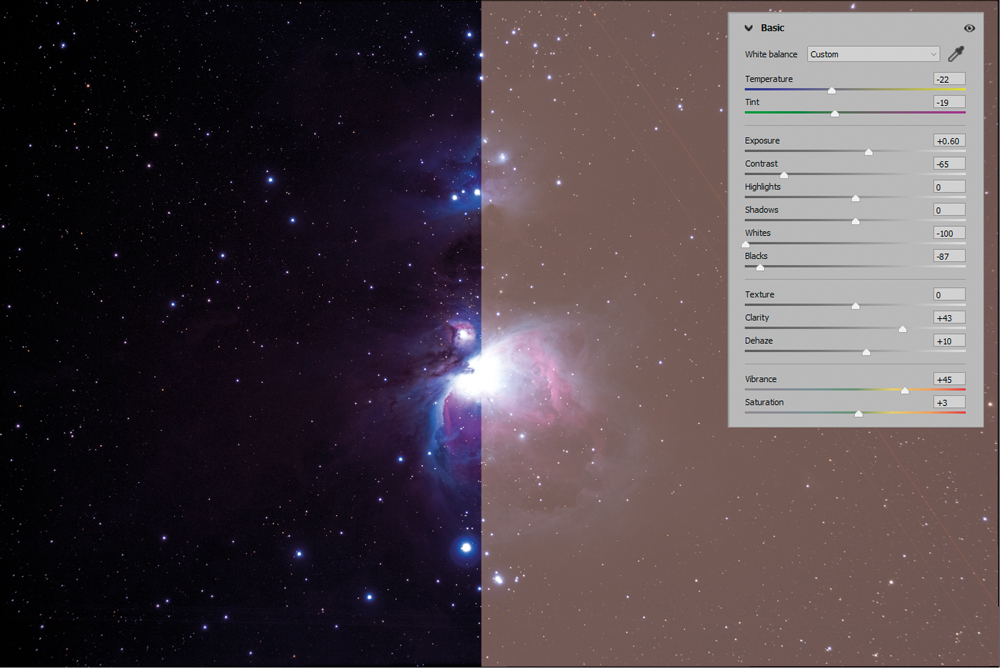Click the Exposure slider handle
This screenshot has height=668, width=1000.
tap(869, 152)
